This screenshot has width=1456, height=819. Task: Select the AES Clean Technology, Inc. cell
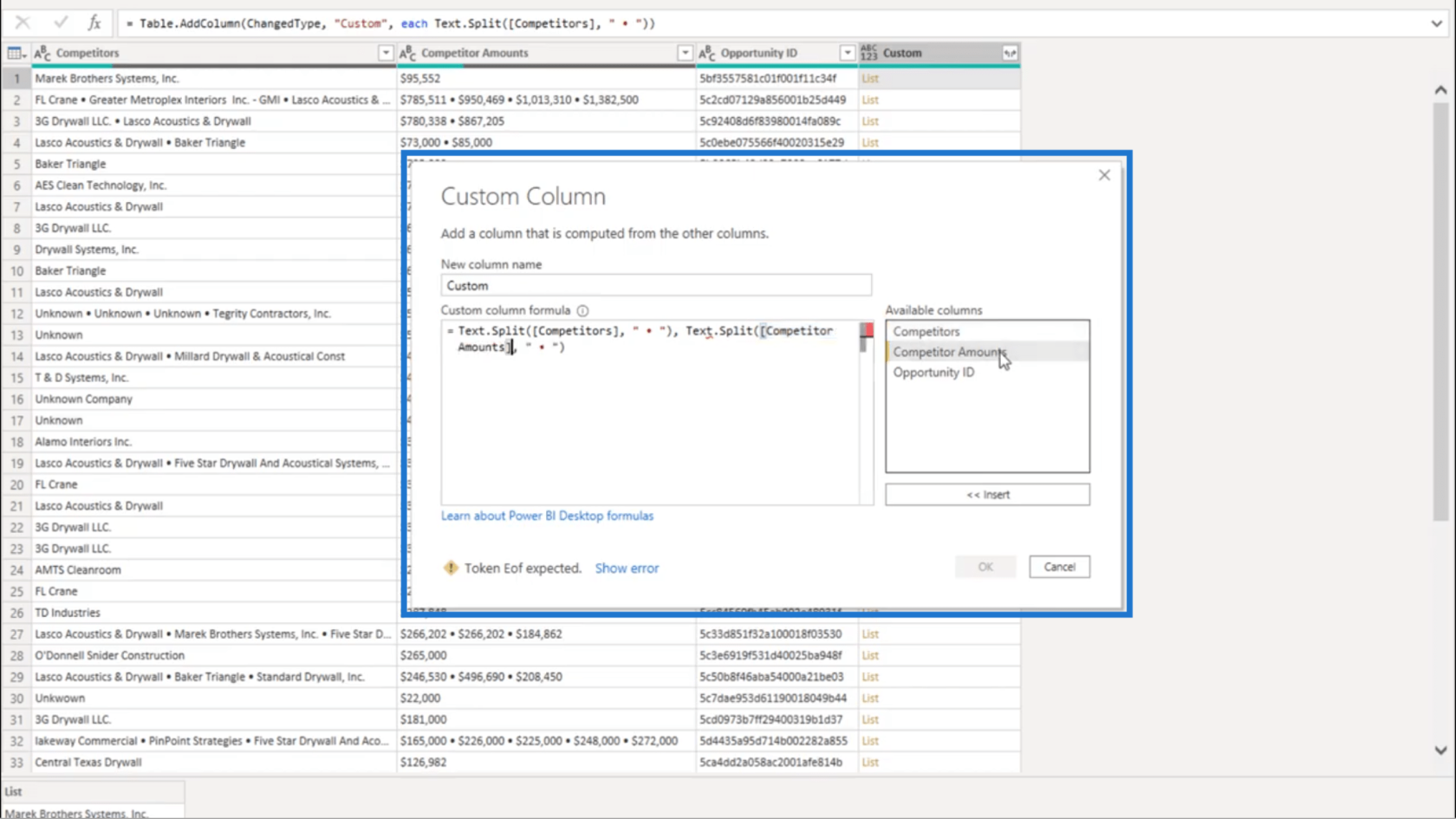(214, 185)
